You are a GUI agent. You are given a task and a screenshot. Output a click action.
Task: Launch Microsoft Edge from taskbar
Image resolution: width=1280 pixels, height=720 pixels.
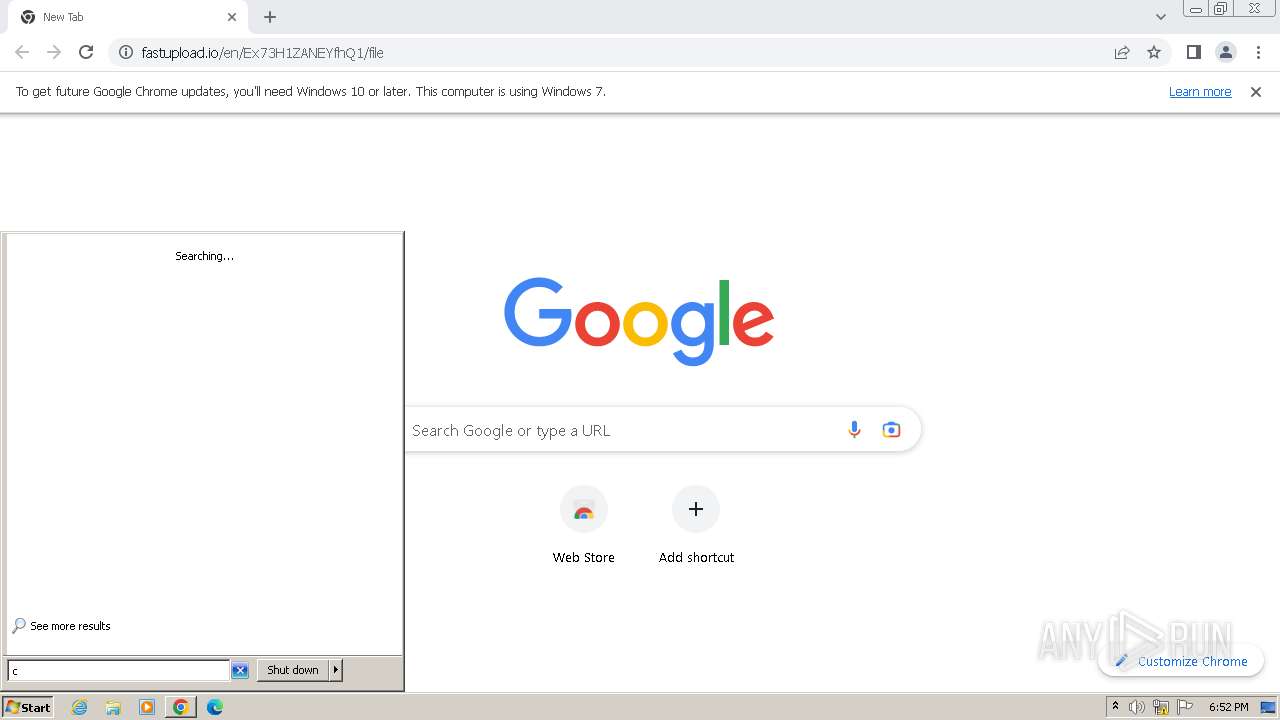[215, 707]
